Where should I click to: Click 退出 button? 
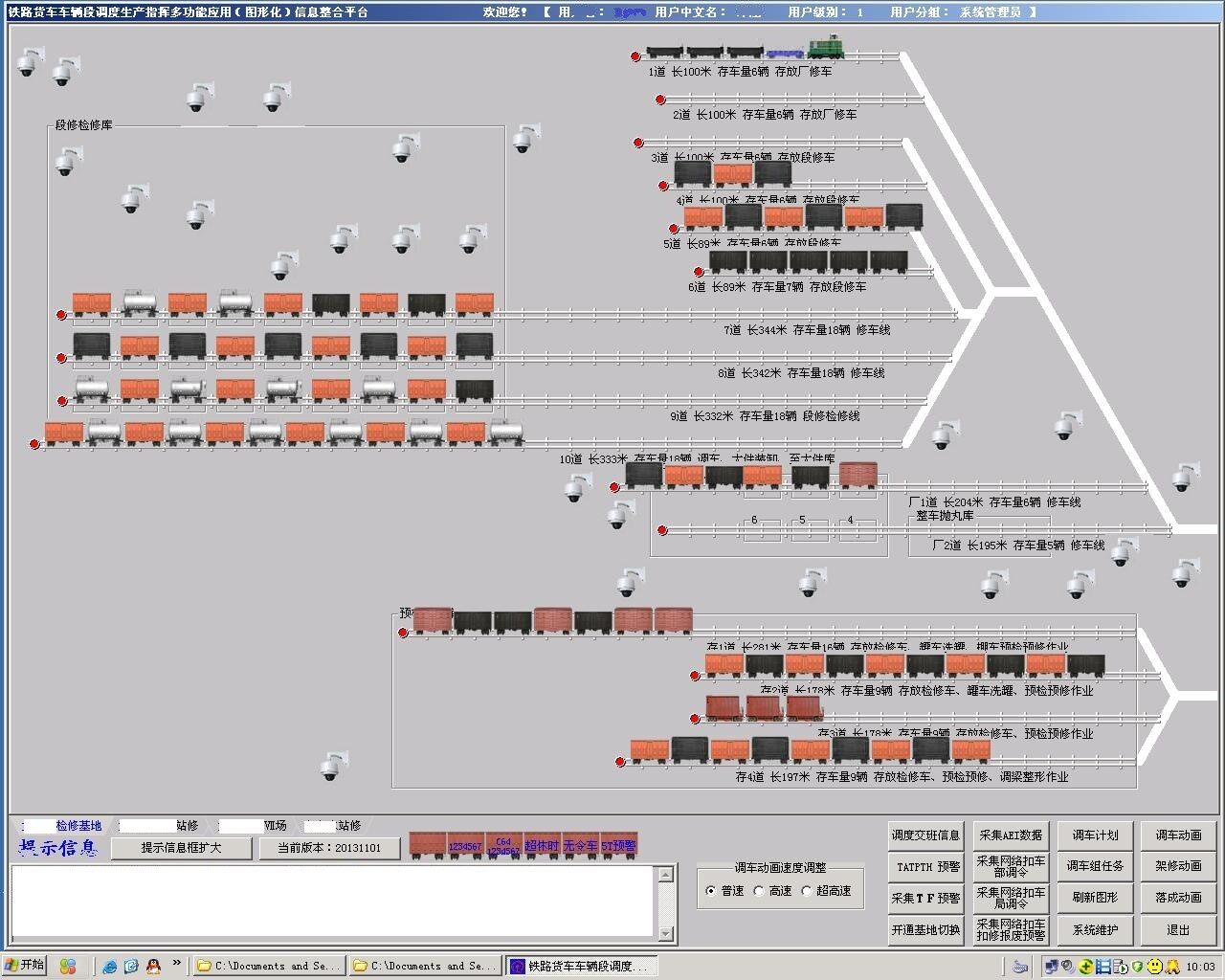[1178, 929]
